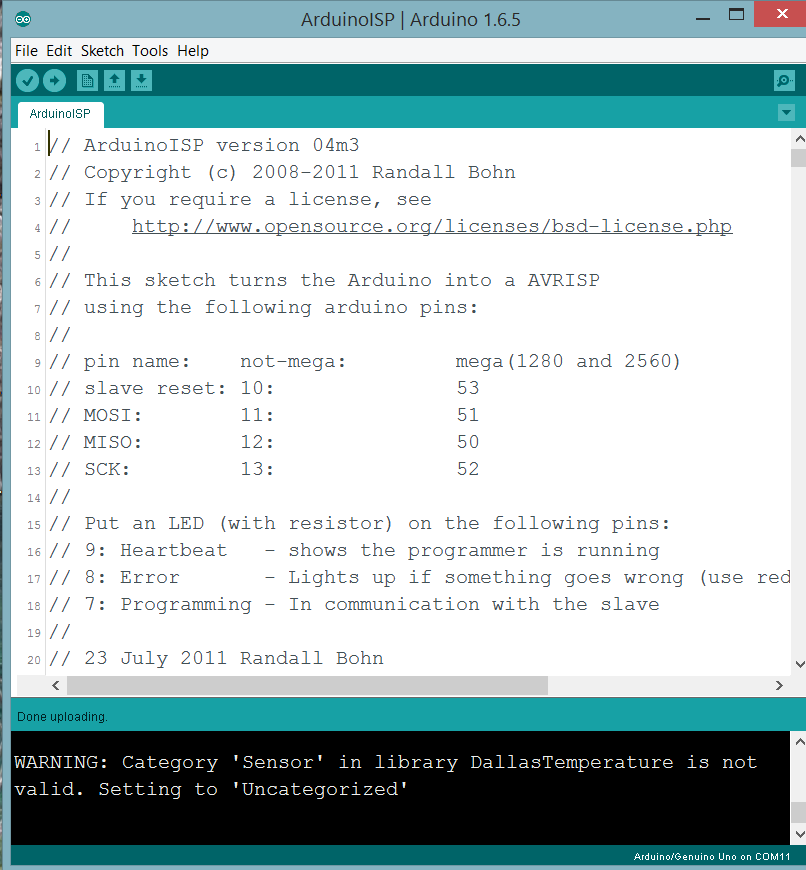The height and width of the screenshot is (870, 806).
Task: Click the '9: Heartbeat' comment line
Action: tap(354, 550)
